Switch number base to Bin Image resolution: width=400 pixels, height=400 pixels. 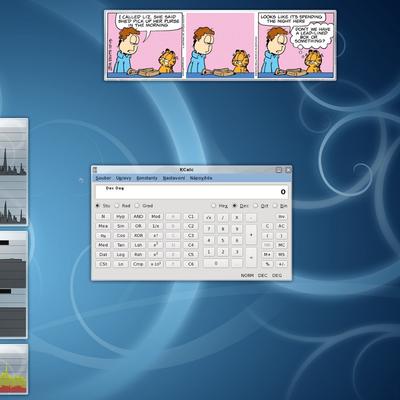coord(280,206)
